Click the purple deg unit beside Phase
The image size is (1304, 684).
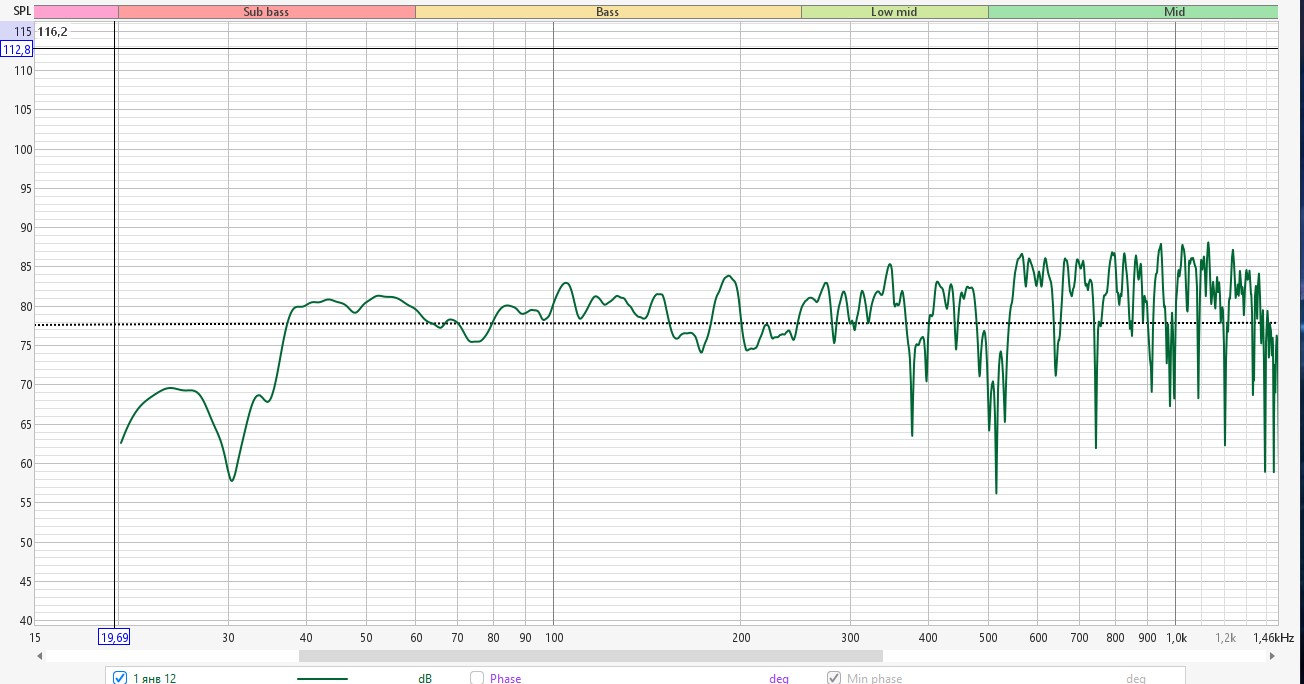778,678
